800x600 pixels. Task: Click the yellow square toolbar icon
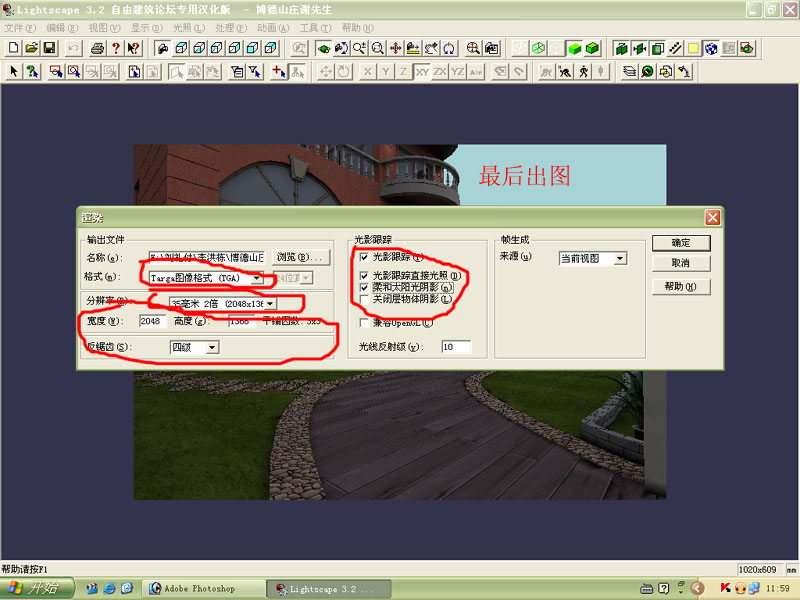(x=693, y=48)
